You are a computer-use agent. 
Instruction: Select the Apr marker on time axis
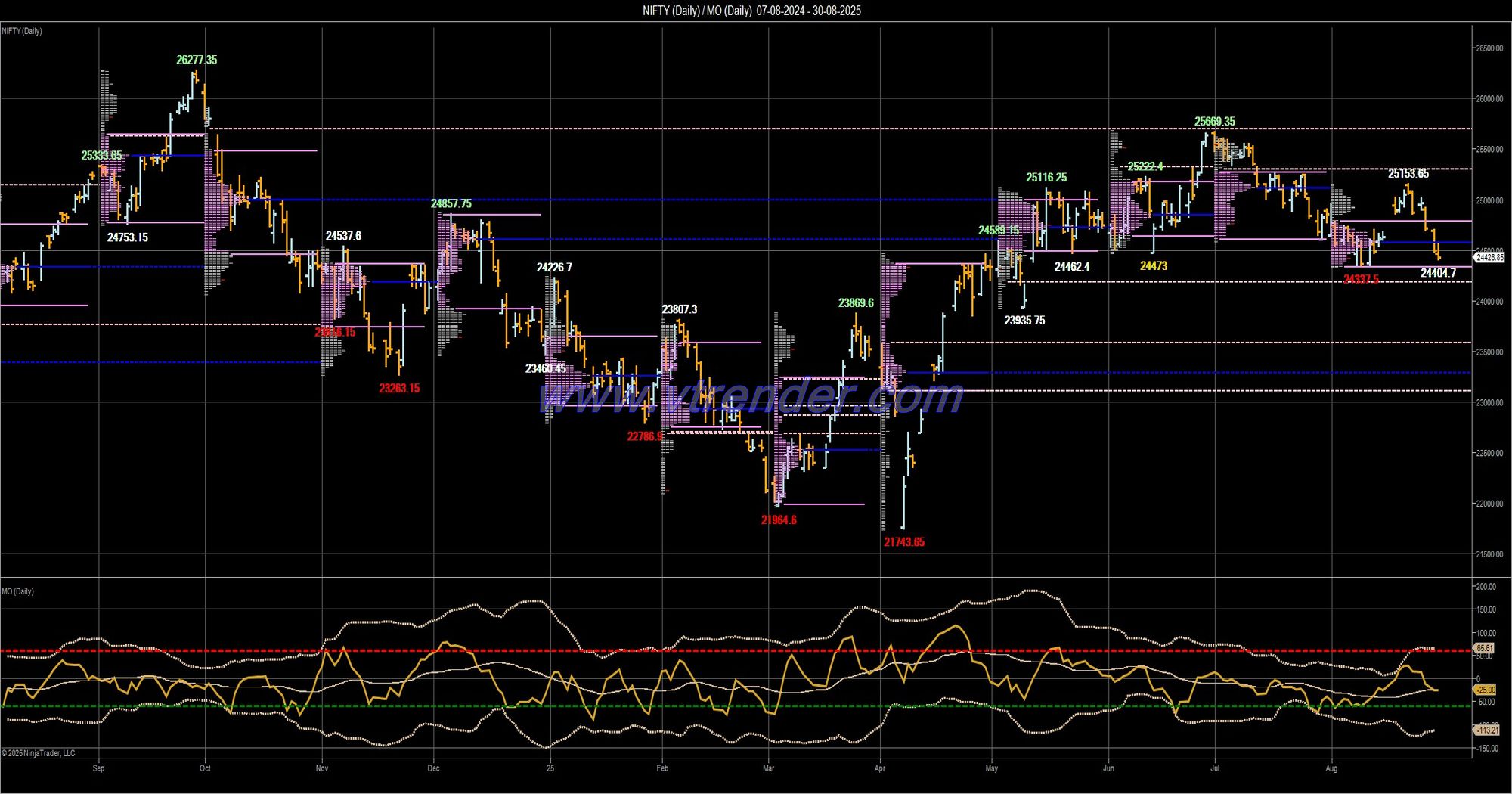point(879,769)
